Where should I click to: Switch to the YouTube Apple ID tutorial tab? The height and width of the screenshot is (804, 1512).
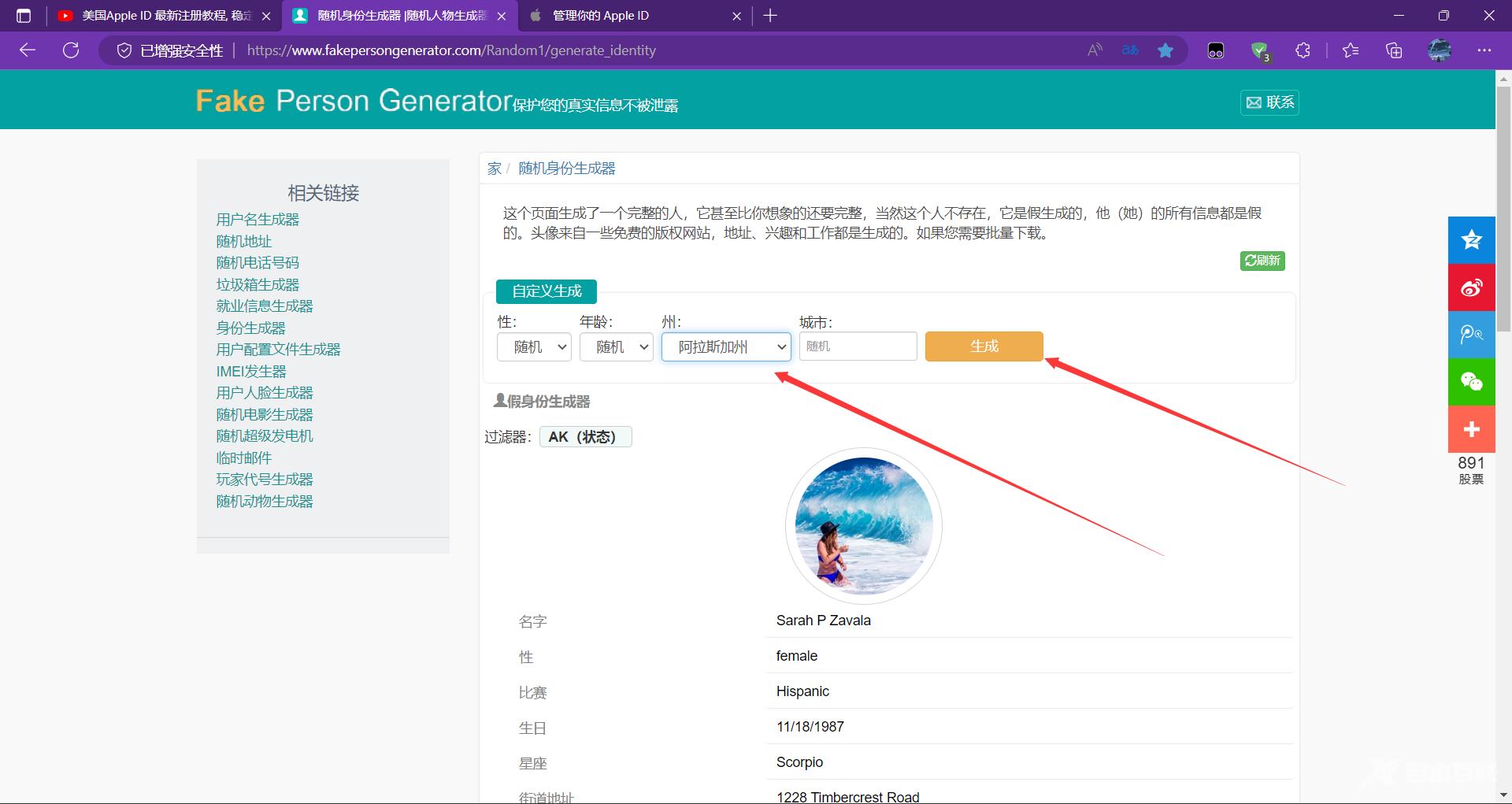click(157, 15)
